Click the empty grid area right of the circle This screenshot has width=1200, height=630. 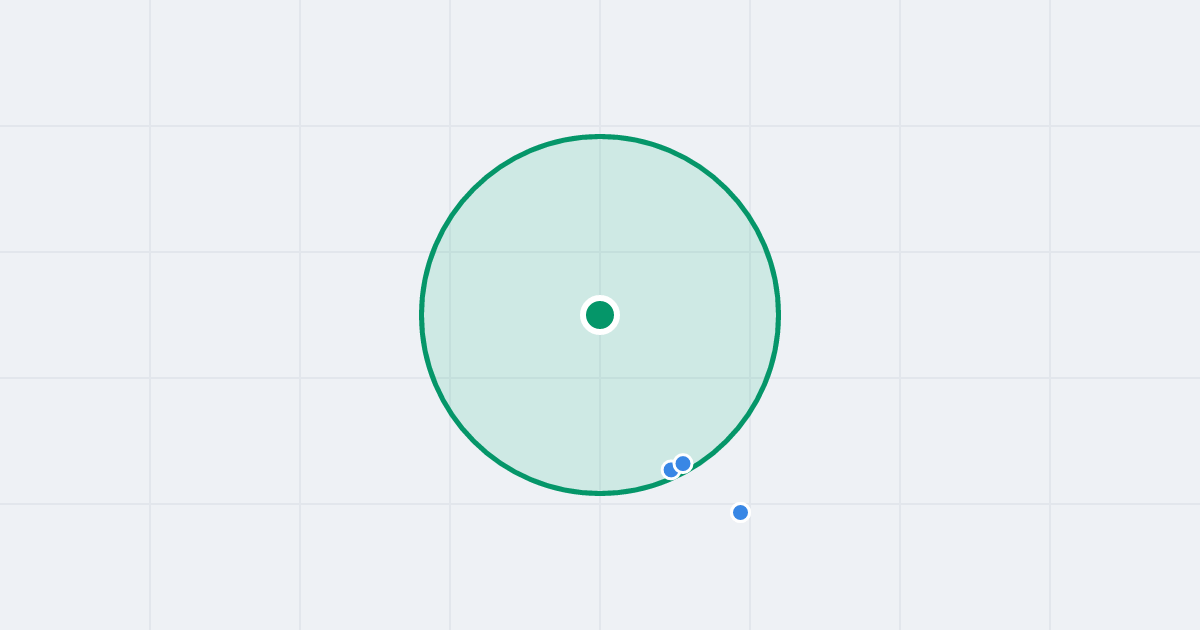pyautogui.click(x=990, y=315)
